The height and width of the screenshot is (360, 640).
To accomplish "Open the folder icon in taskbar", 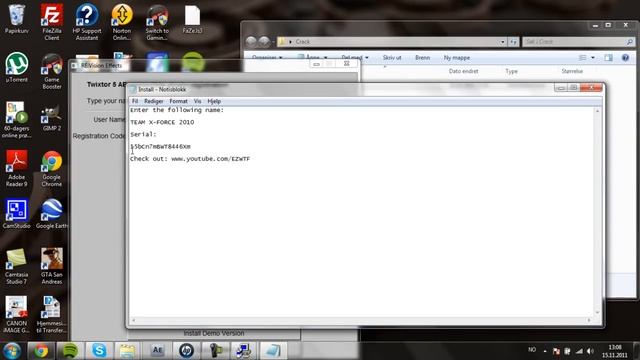I will click(x=127, y=351).
